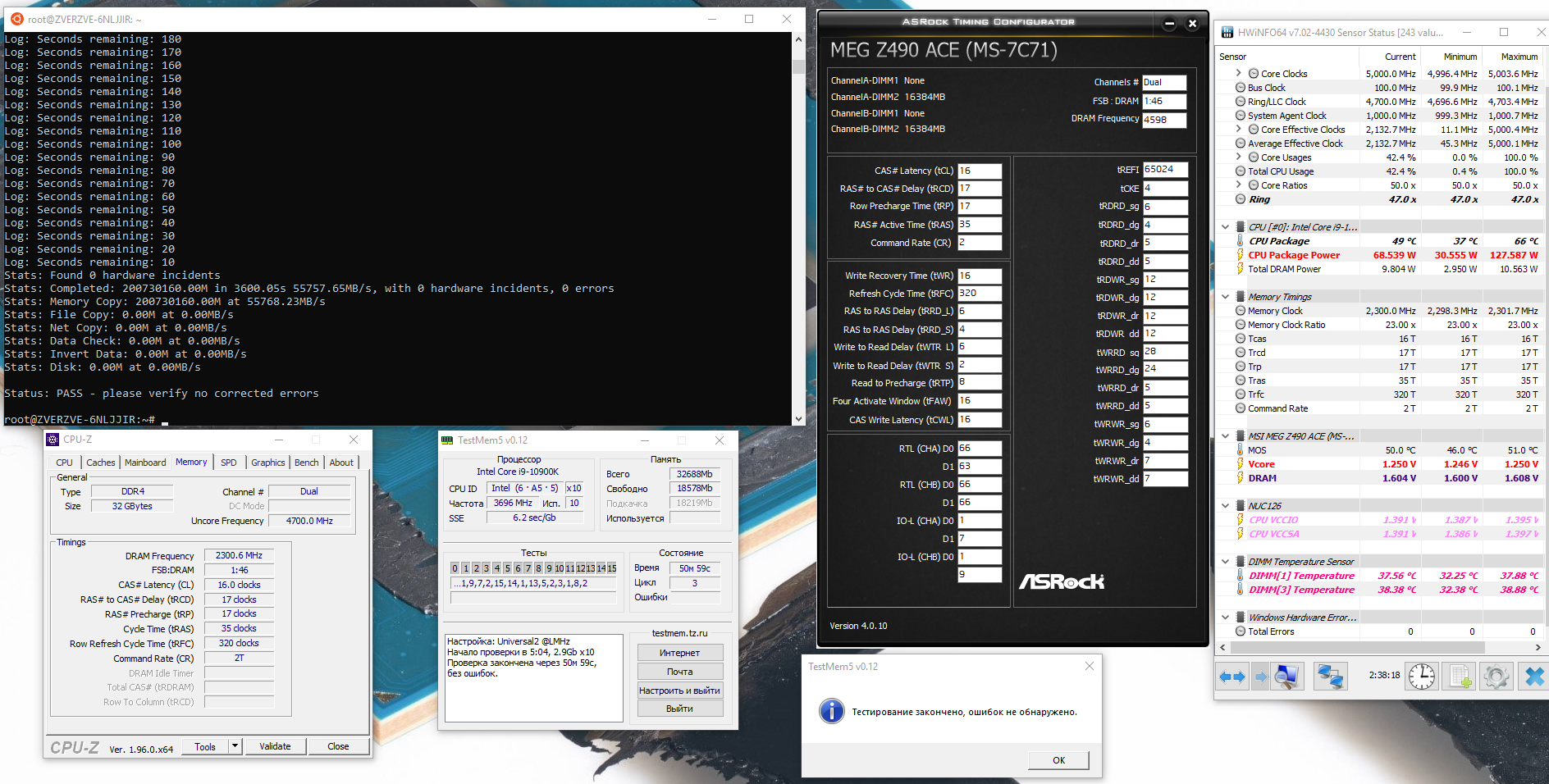Click HWiNFO expand/collapse arrows toolbar icon

(x=1232, y=677)
